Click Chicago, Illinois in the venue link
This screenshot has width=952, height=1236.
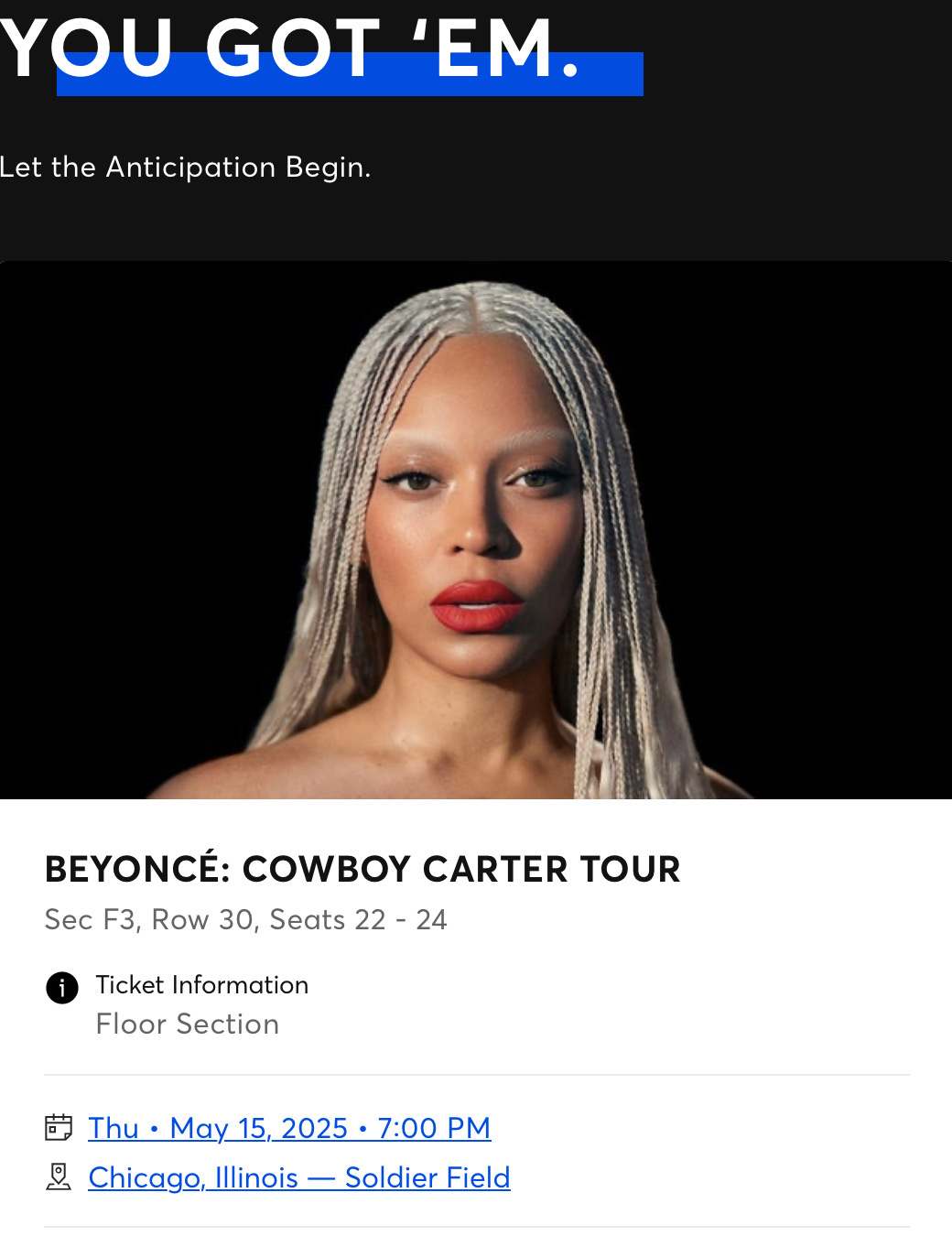point(193,1177)
